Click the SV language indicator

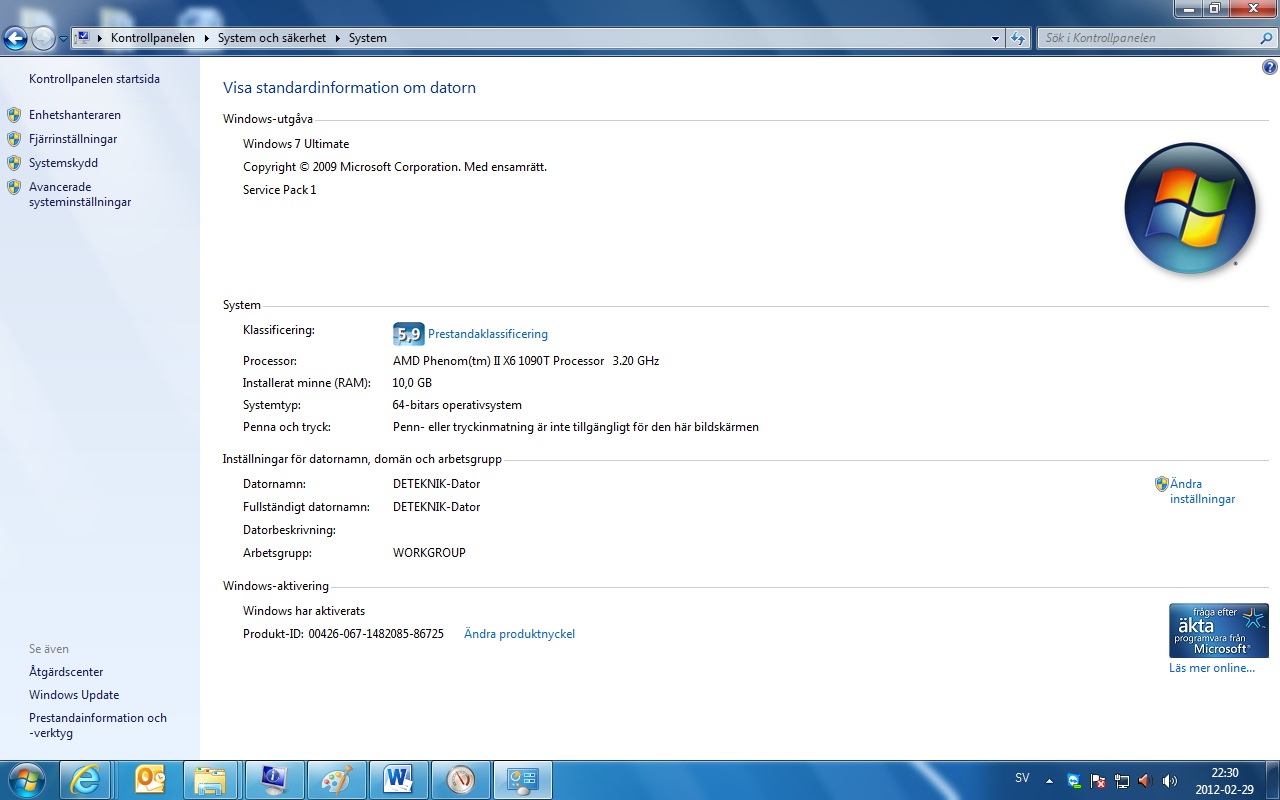coord(1022,778)
